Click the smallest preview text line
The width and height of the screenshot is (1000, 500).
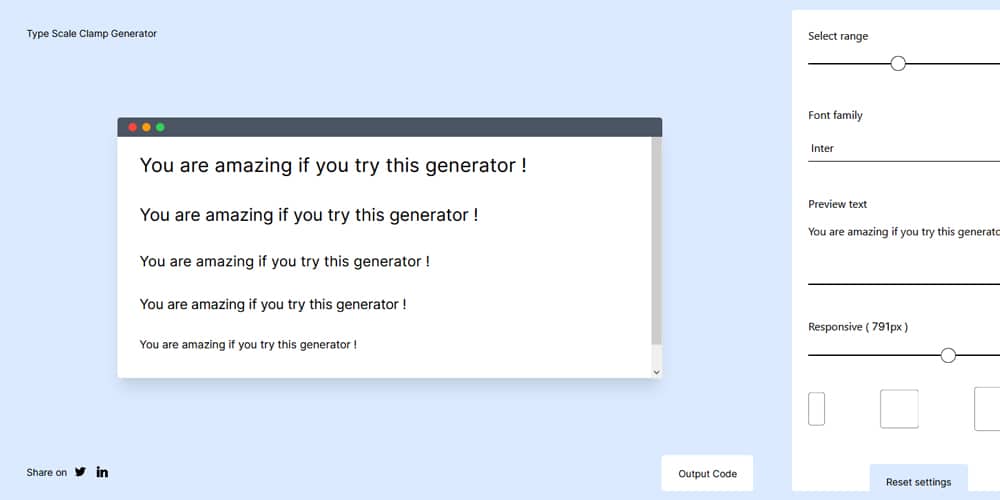coord(248,344)
